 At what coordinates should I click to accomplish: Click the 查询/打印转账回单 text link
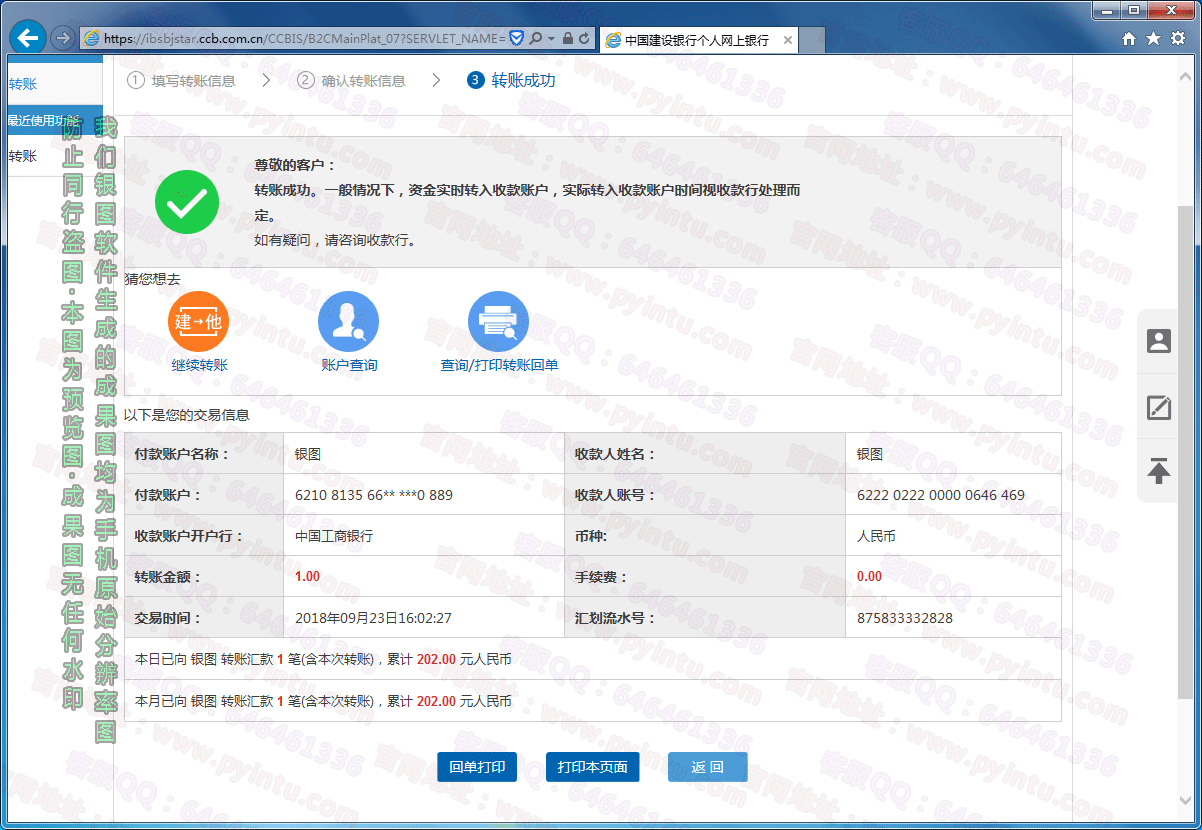[500, 366]
